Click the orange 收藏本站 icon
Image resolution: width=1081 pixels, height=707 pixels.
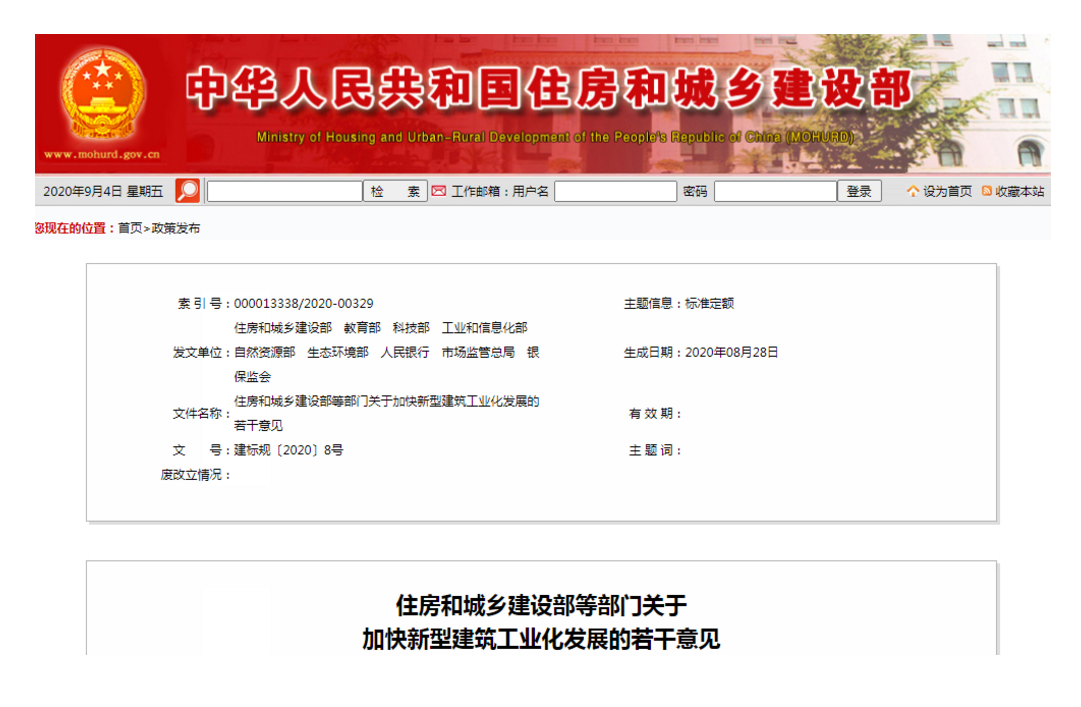click(x=987, y=191)
